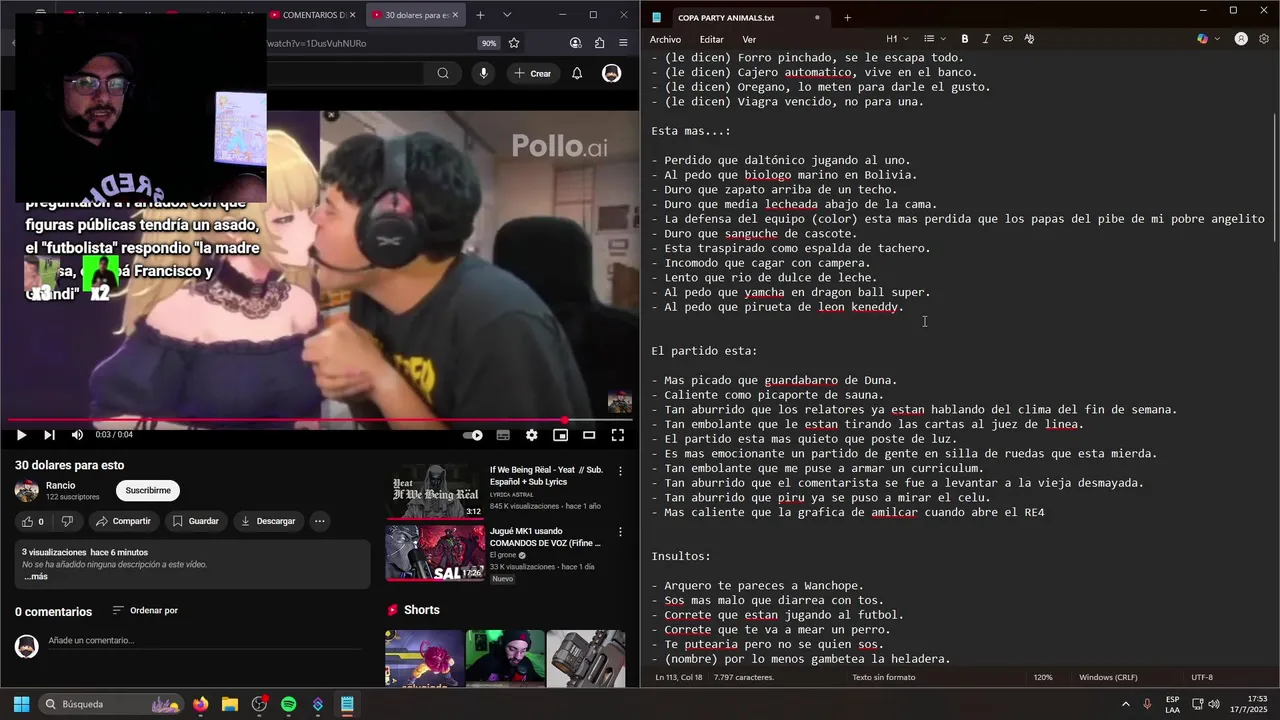1280x720 pixels.
Task: Open list formatting dropdown in Notepad
Action: pos(933,39)
